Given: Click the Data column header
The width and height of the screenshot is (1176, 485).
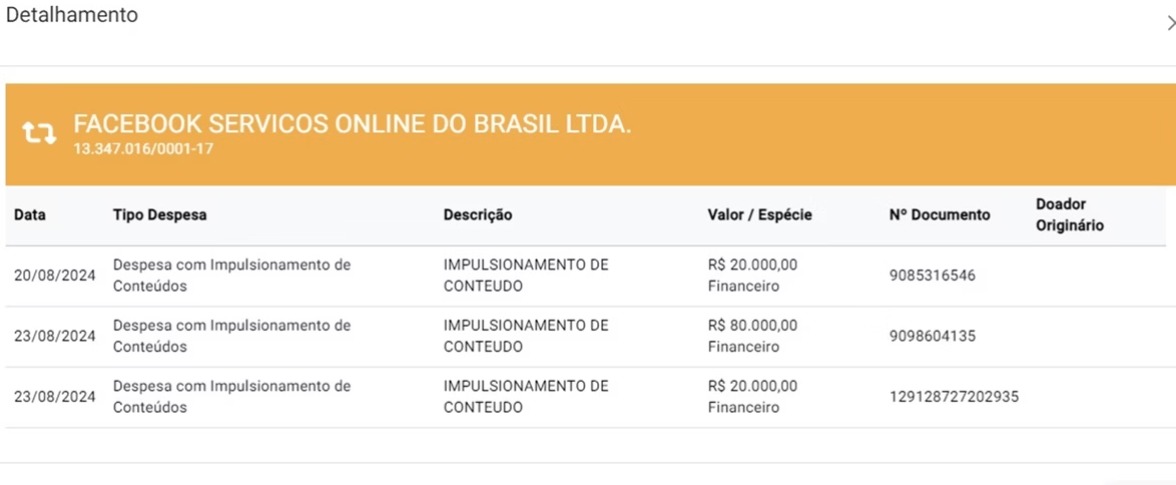Looking at the screenshot, I should 30,215.
